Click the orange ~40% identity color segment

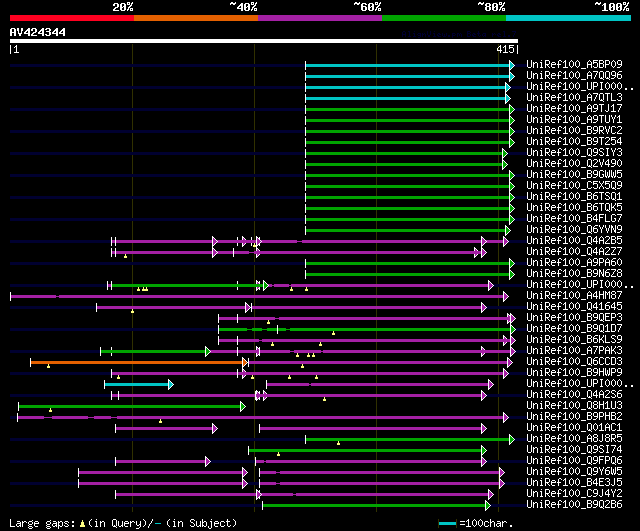tap(196, 18)
